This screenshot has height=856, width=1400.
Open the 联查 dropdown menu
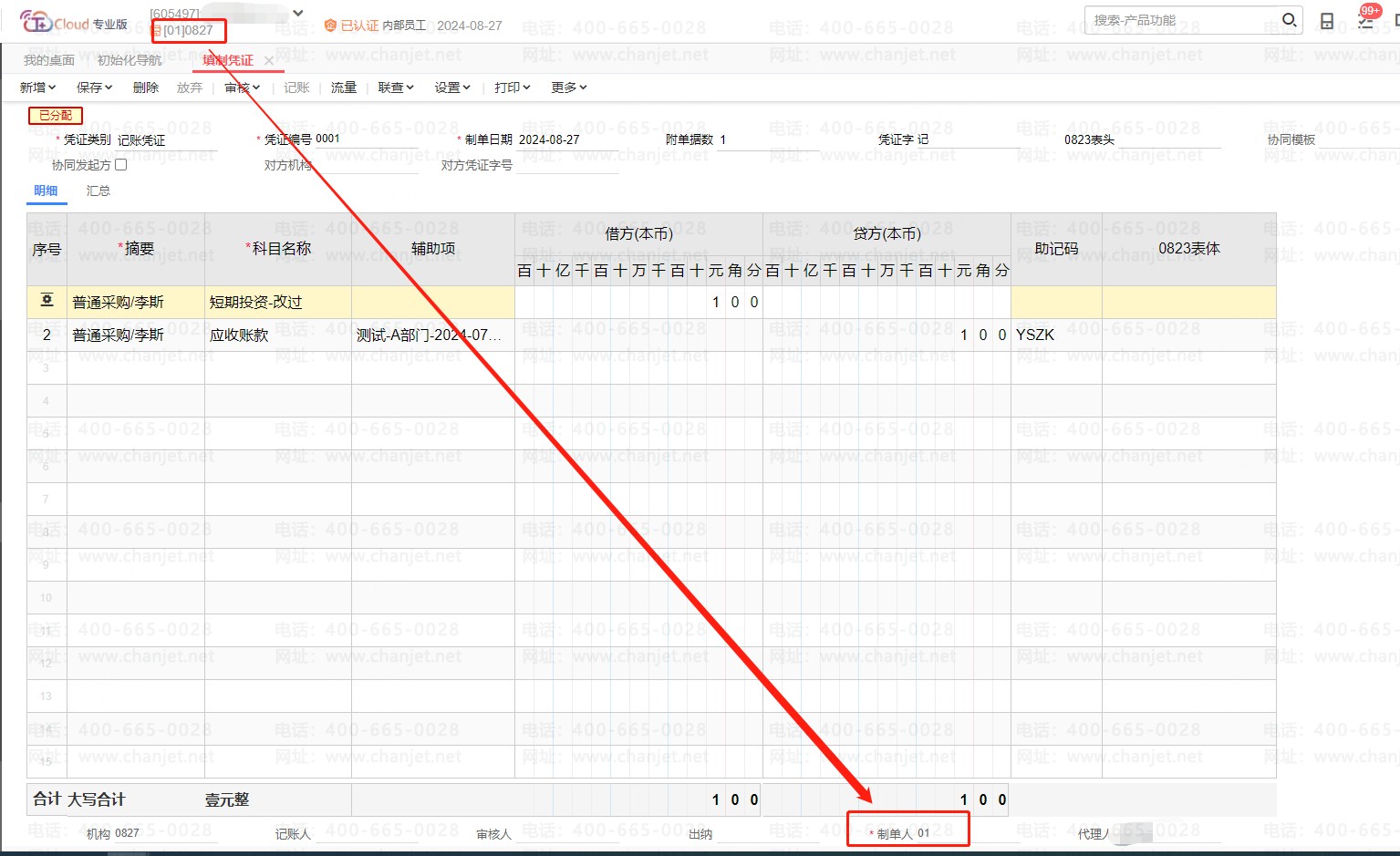pos(396,88)
